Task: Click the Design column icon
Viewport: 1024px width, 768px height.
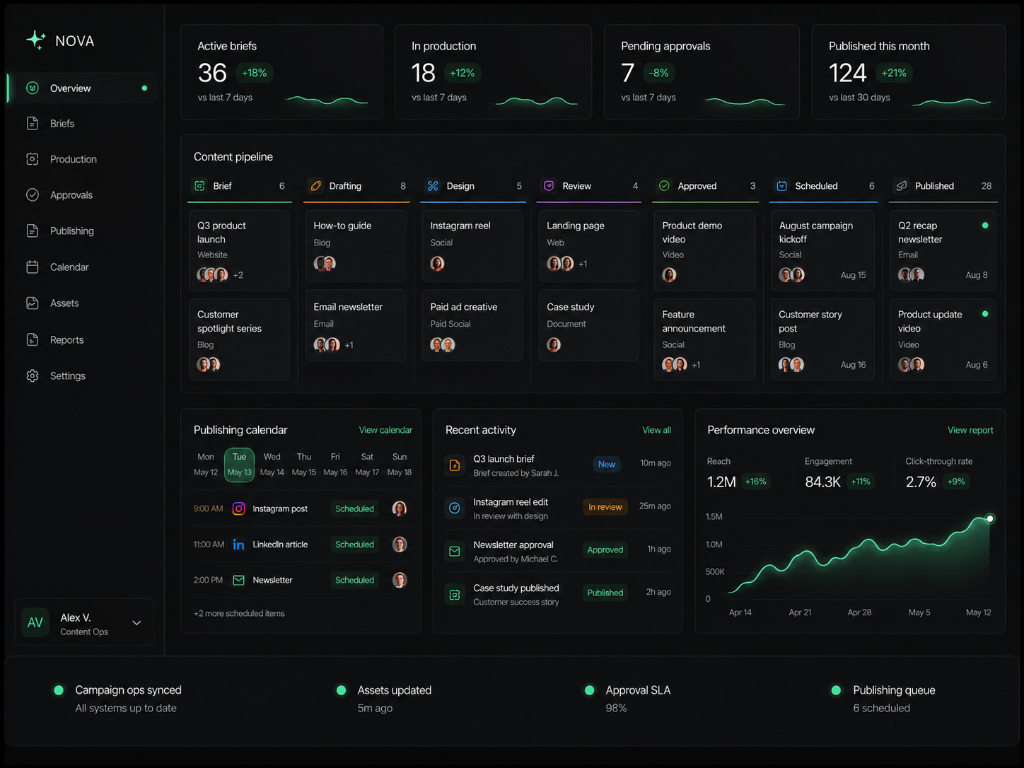Action: tap(433, 186)
